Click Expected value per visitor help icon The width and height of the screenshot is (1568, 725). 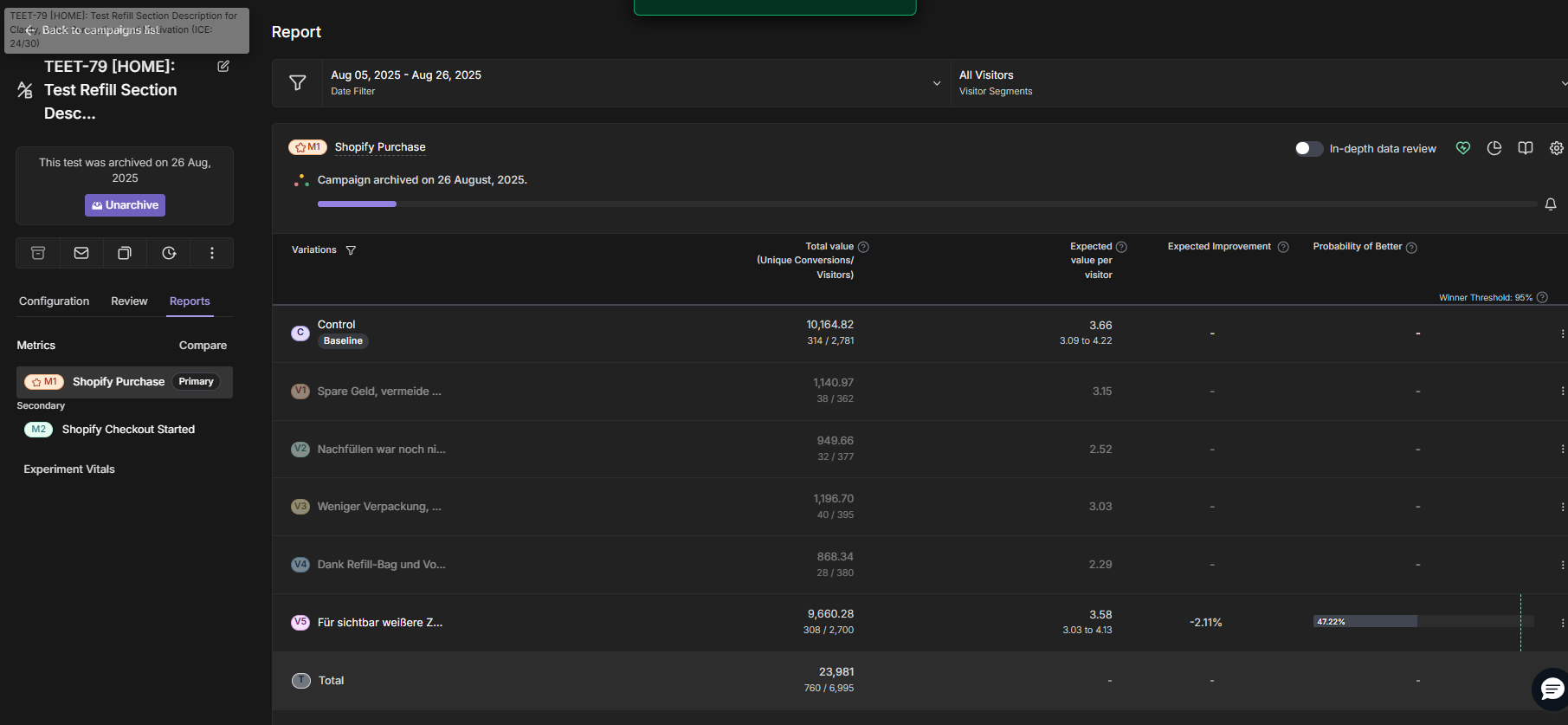coord(1121,247)
